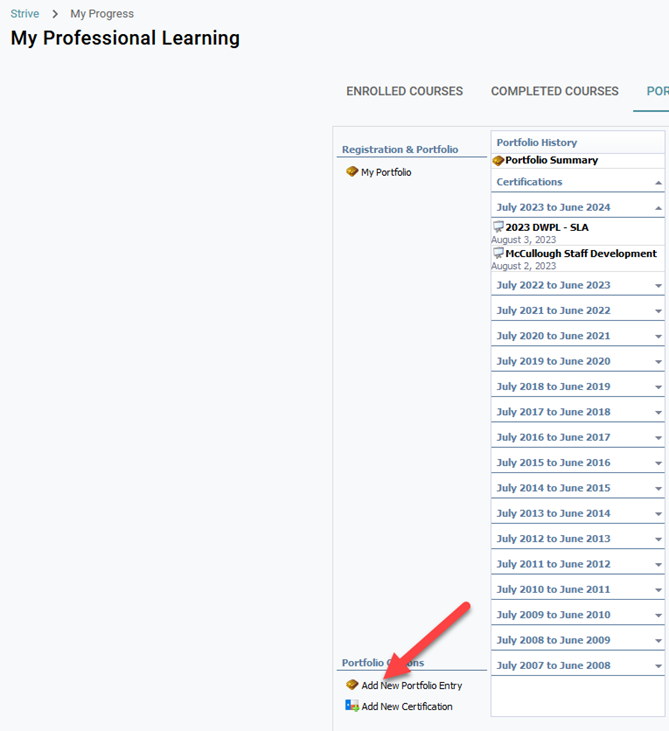Go to Strive breadcrumb link
Image resolution: width=669 pixels, height=731 pixels.
25,14
